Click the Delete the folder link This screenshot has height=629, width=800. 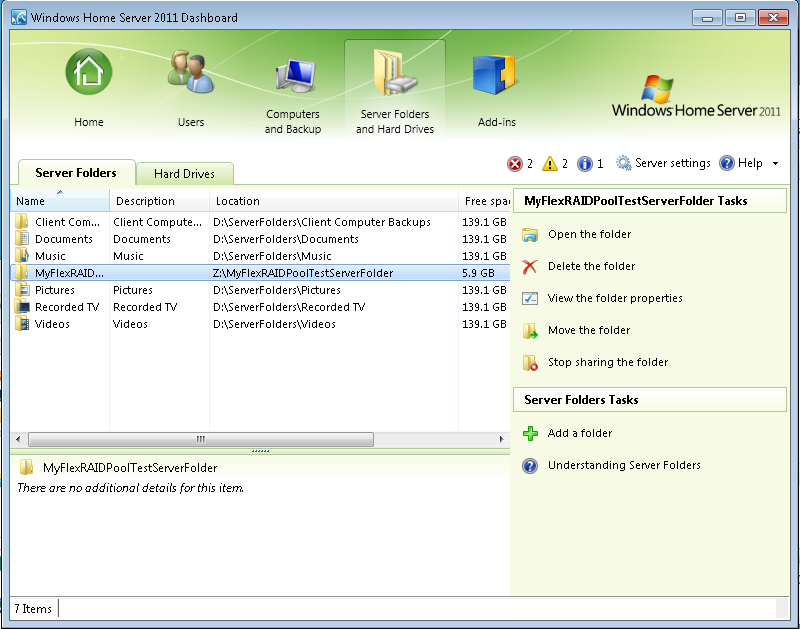pyautogui.click(x=591, y=266)
